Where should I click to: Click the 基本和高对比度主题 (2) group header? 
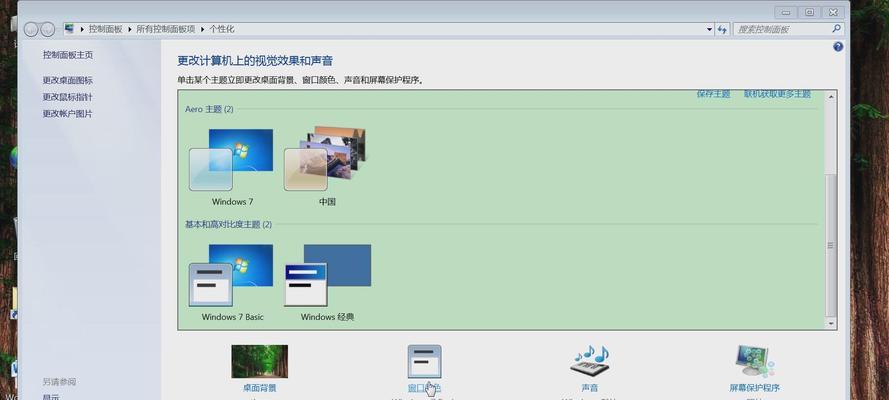coord(228,224)
